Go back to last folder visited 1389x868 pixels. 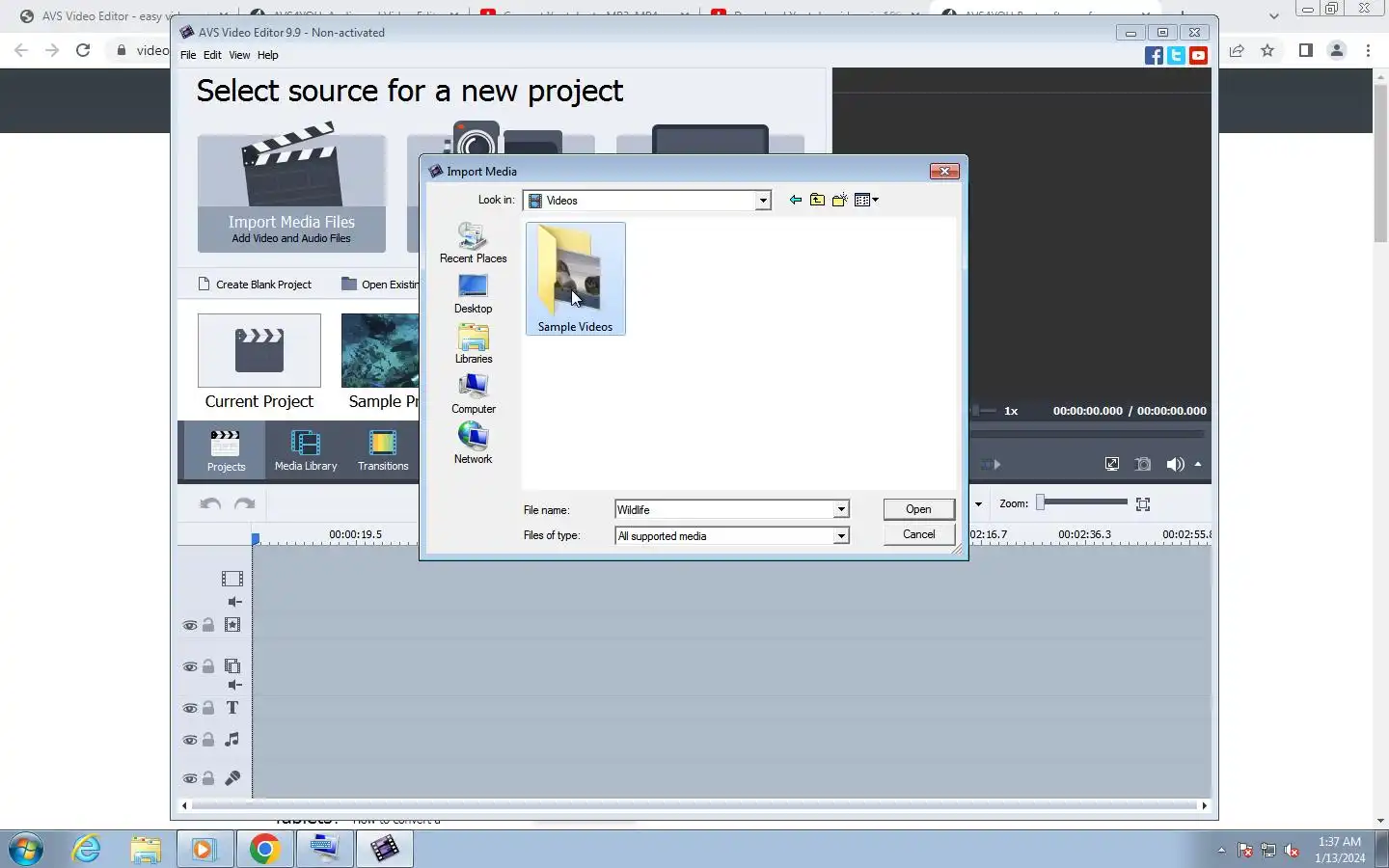tap(795, 200)
